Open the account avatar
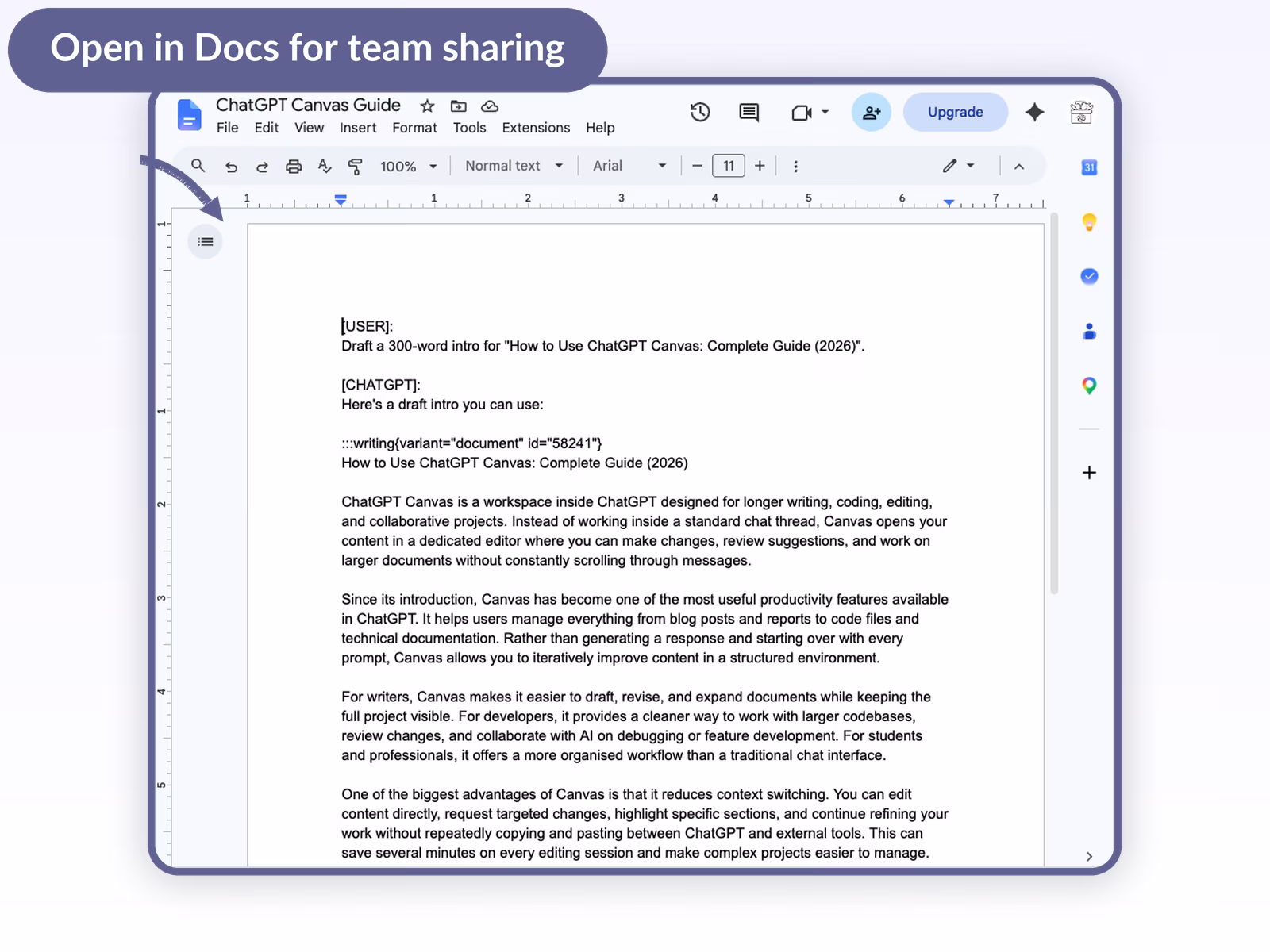This screenshot has height=952, width=1270. [x=1081, y=112]
